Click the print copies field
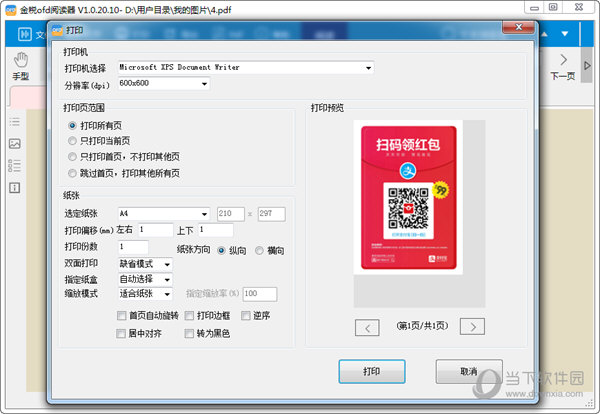The height and width of the screenshot is (414, 600). click(133, 247)
